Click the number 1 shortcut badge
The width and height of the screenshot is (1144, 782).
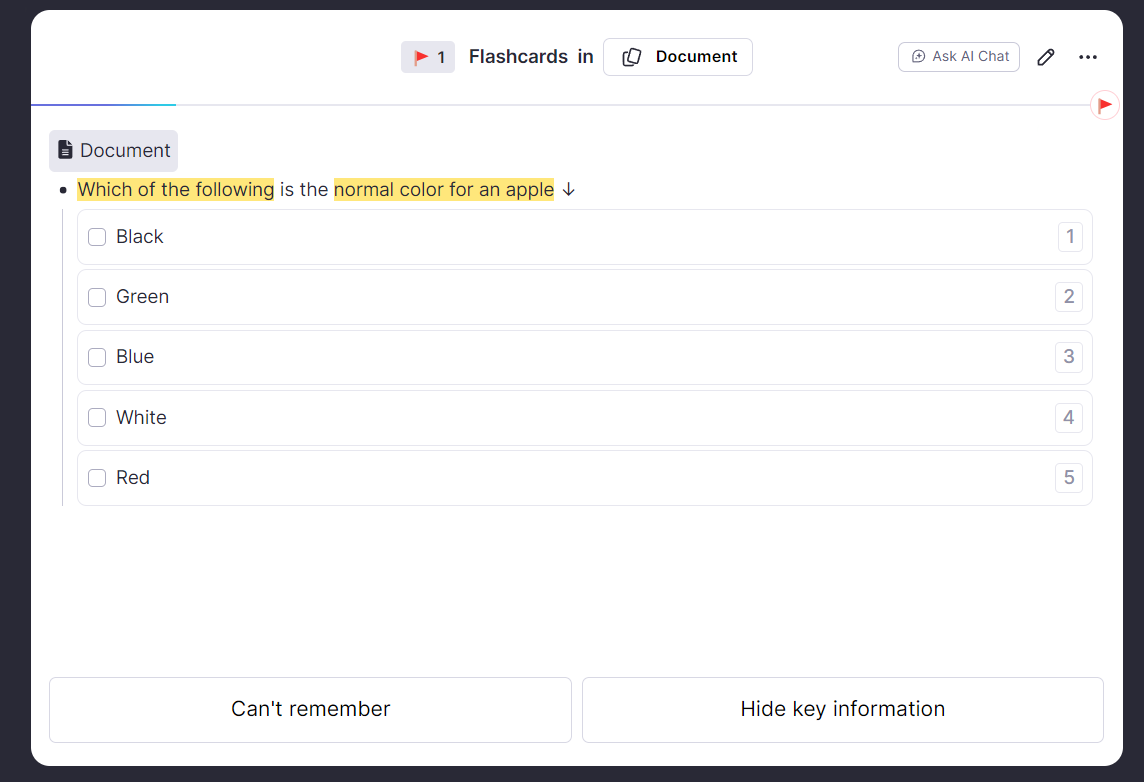[1069, 237]
